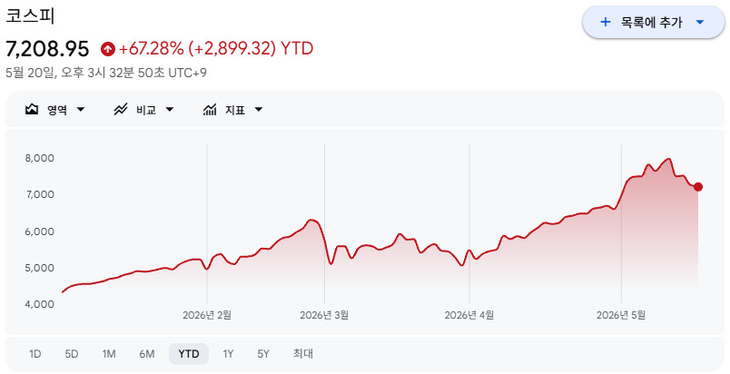The height and width of the screenshot is (374, 730).
Task: Click the 코스피 title text
Action: [30, 16]
